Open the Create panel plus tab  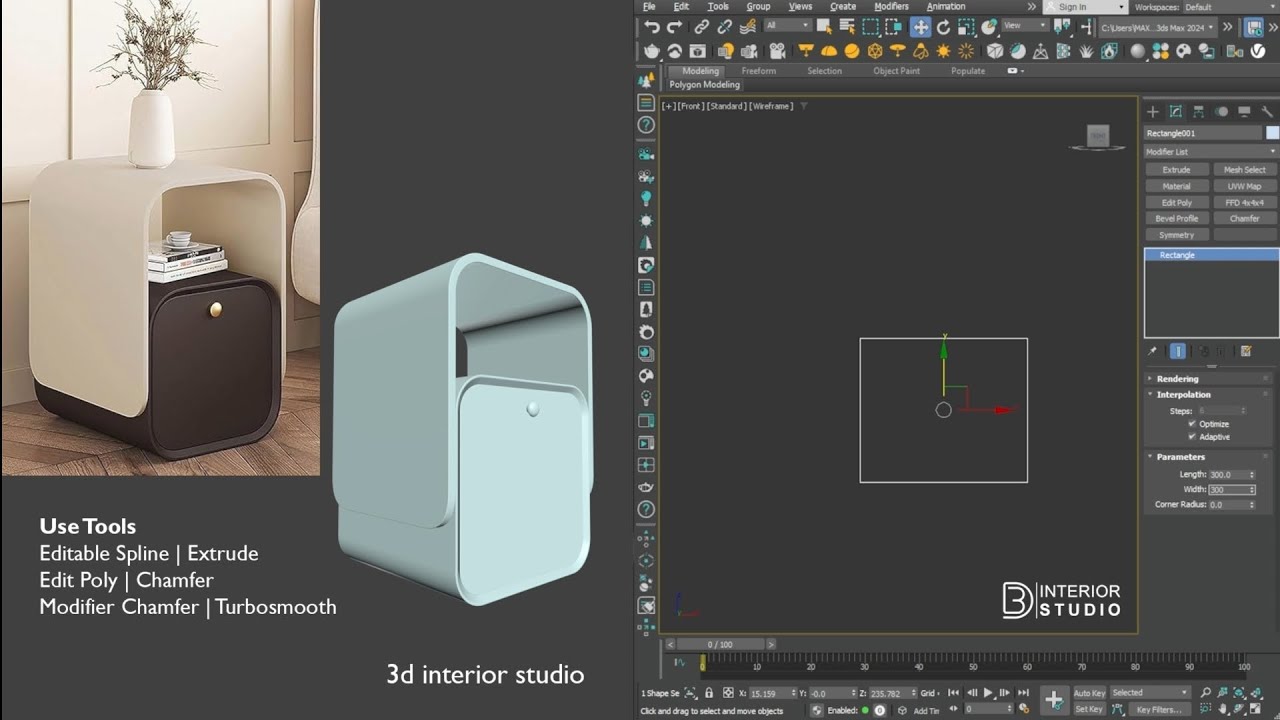1153,112
